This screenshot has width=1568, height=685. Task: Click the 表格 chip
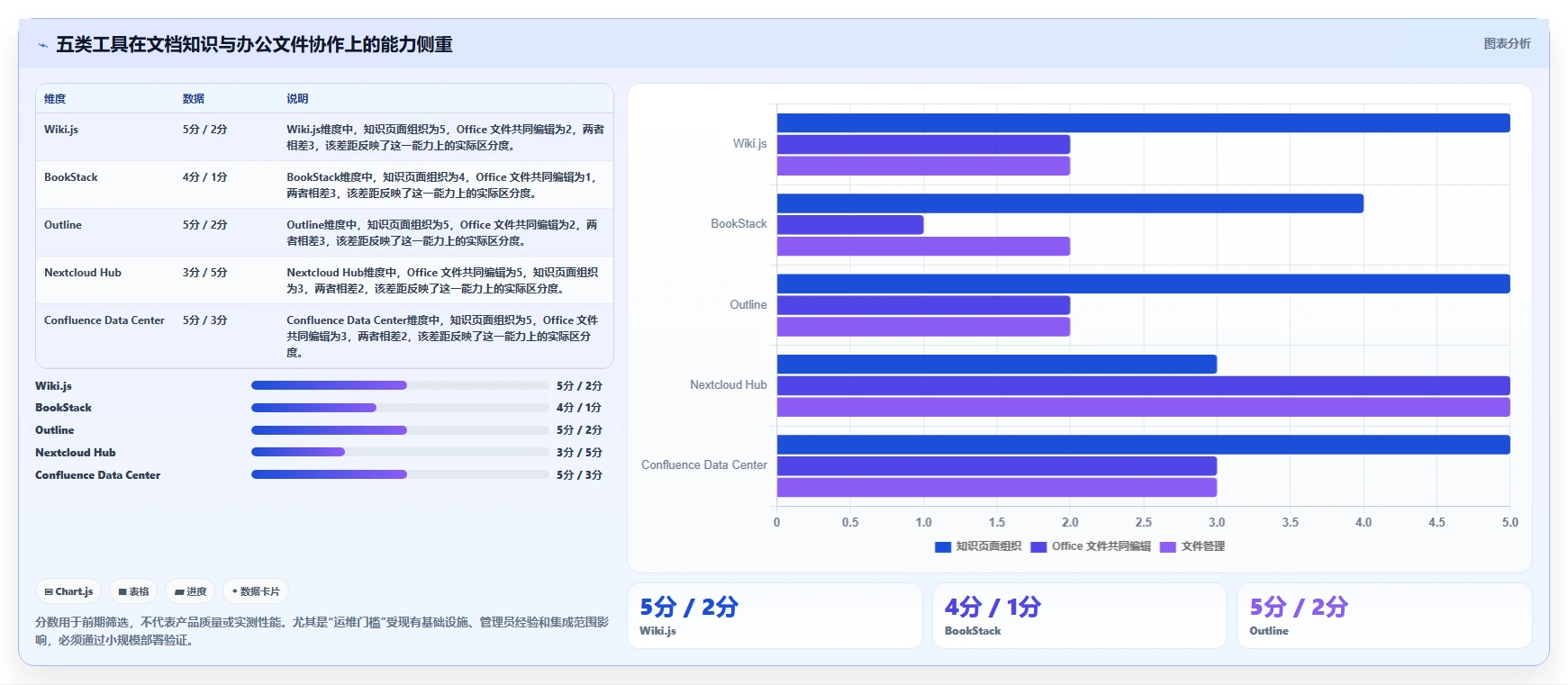[x=133, y=591]
